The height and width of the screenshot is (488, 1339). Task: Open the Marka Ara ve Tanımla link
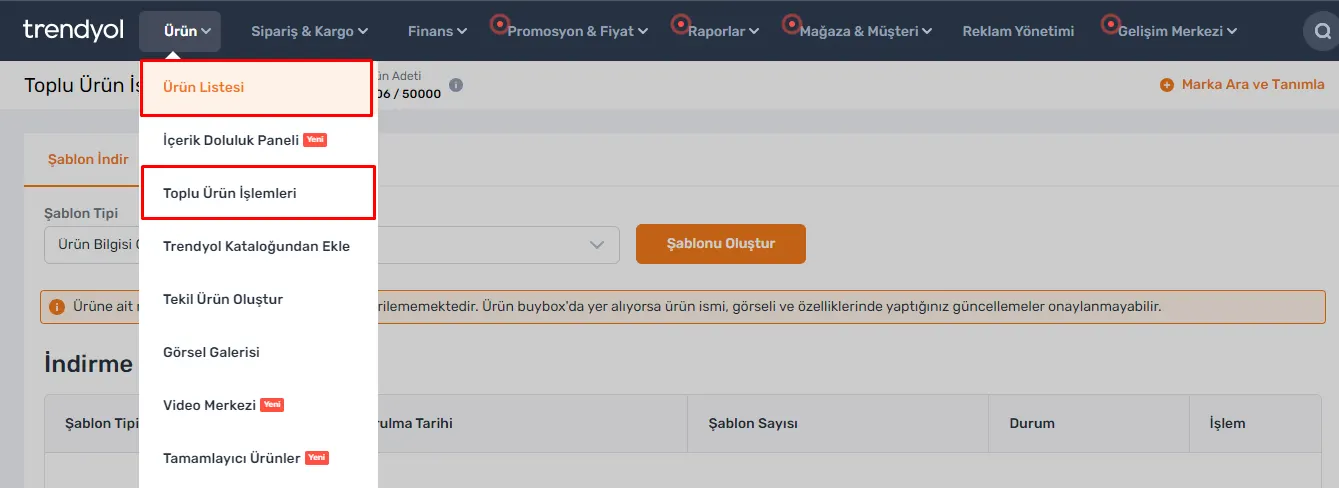1253,85
